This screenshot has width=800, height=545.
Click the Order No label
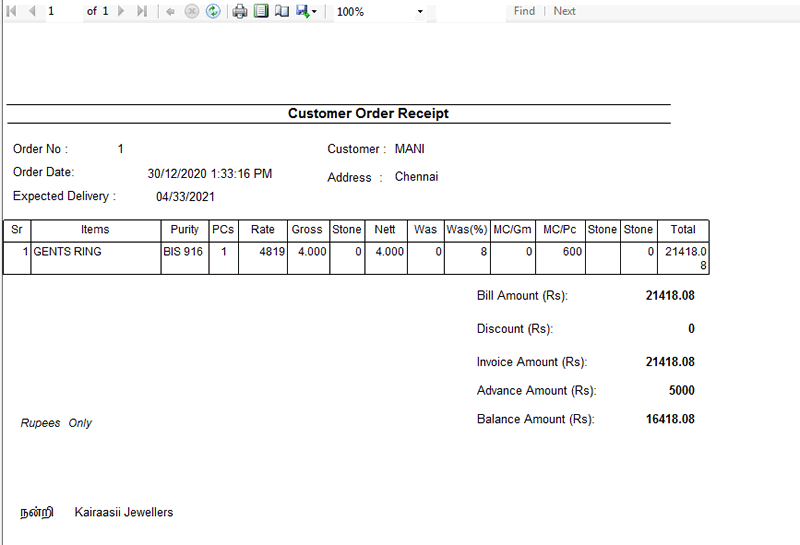[x=40, y=149]
